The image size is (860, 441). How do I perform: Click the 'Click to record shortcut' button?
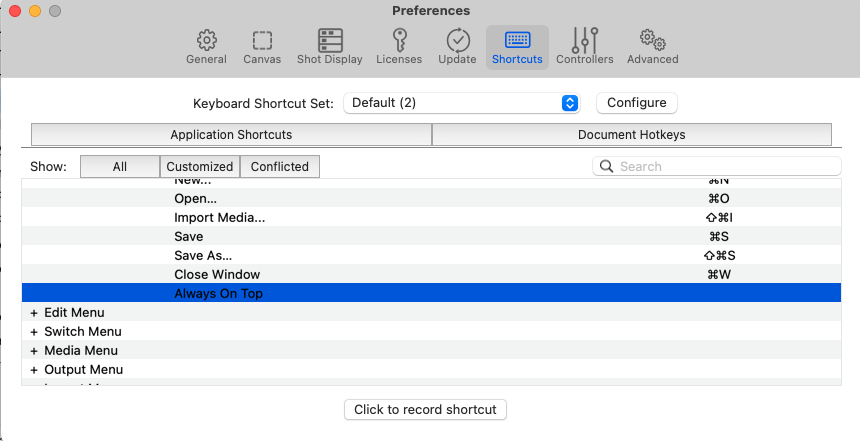pos(425,410)
